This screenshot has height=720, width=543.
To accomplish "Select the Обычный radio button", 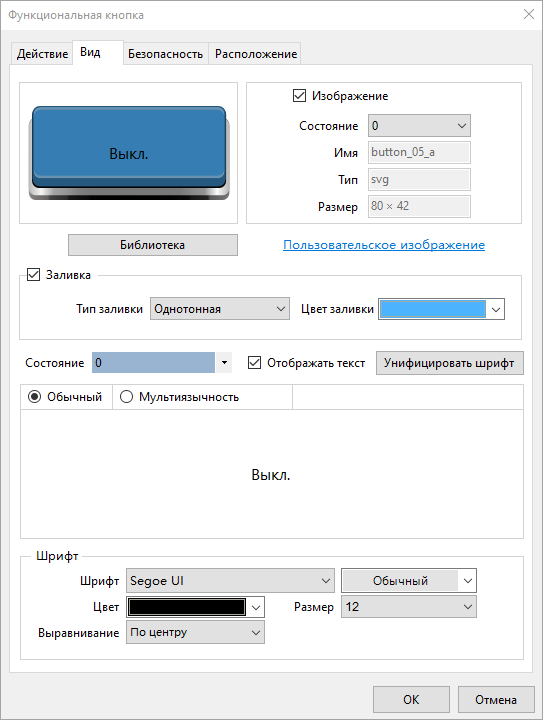I will (x=34, y=396).
